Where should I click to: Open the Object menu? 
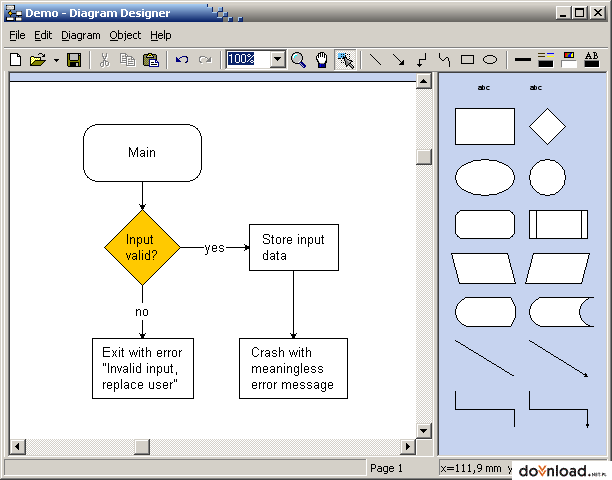click(x=125, y=35)
